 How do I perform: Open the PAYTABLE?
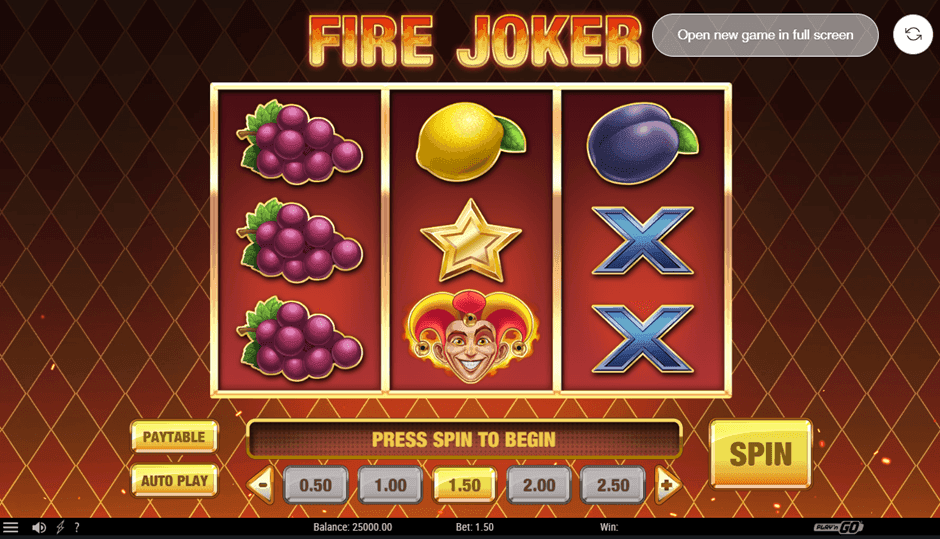click(x=174, y=436)
